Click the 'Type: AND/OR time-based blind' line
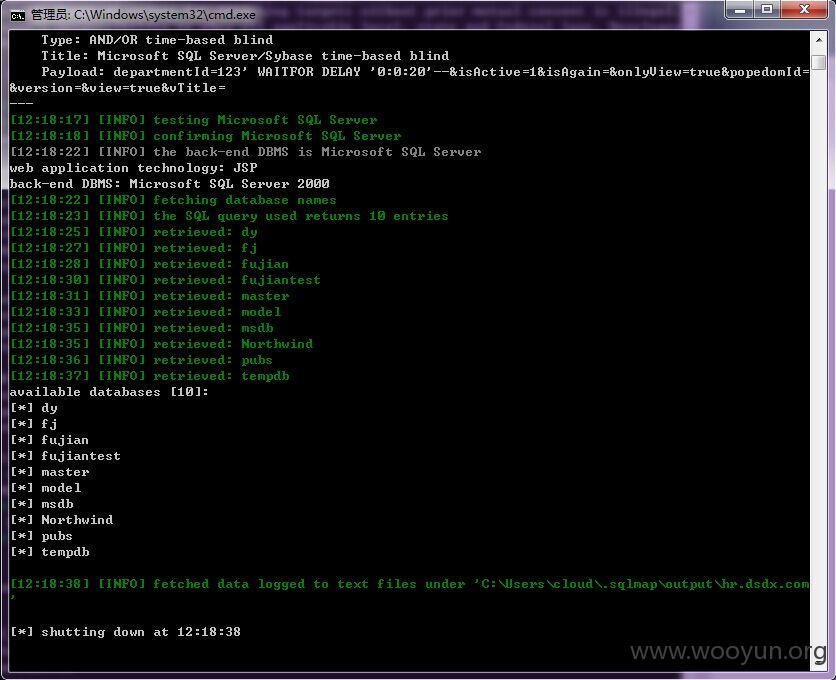 (x=157, y=40)
